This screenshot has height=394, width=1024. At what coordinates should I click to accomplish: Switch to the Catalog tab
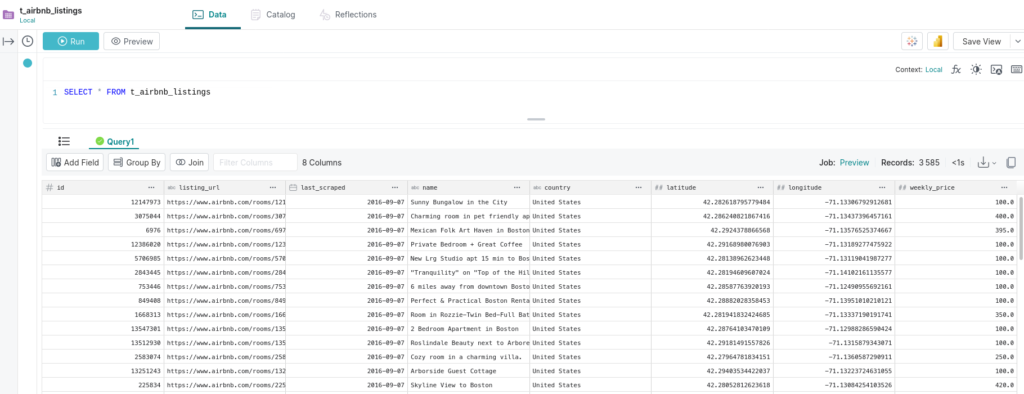tap(273, 14)
